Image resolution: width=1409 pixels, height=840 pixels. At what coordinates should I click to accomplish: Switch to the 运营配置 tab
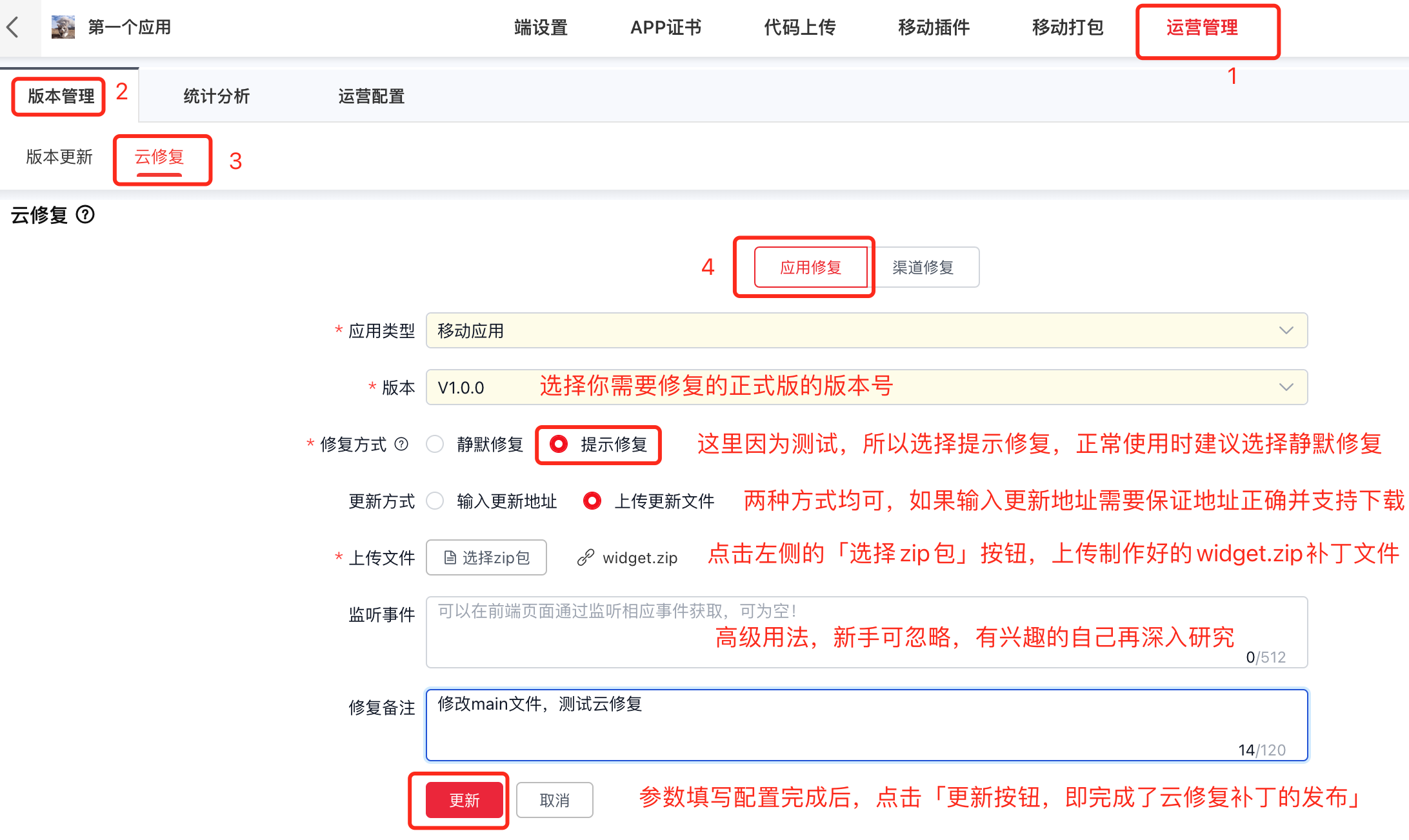(371, 96)
